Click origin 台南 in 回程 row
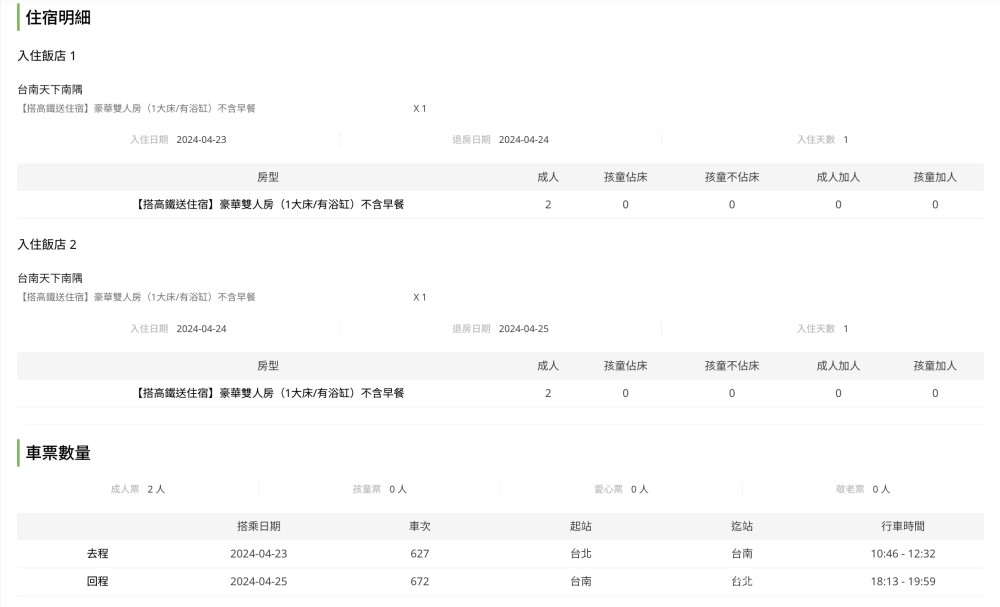 580,581
